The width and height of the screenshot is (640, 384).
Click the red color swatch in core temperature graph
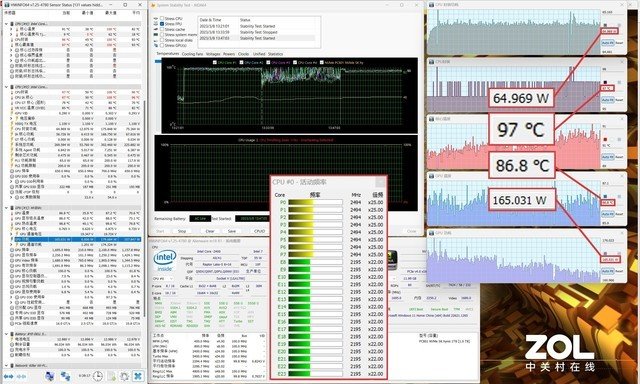605,139
